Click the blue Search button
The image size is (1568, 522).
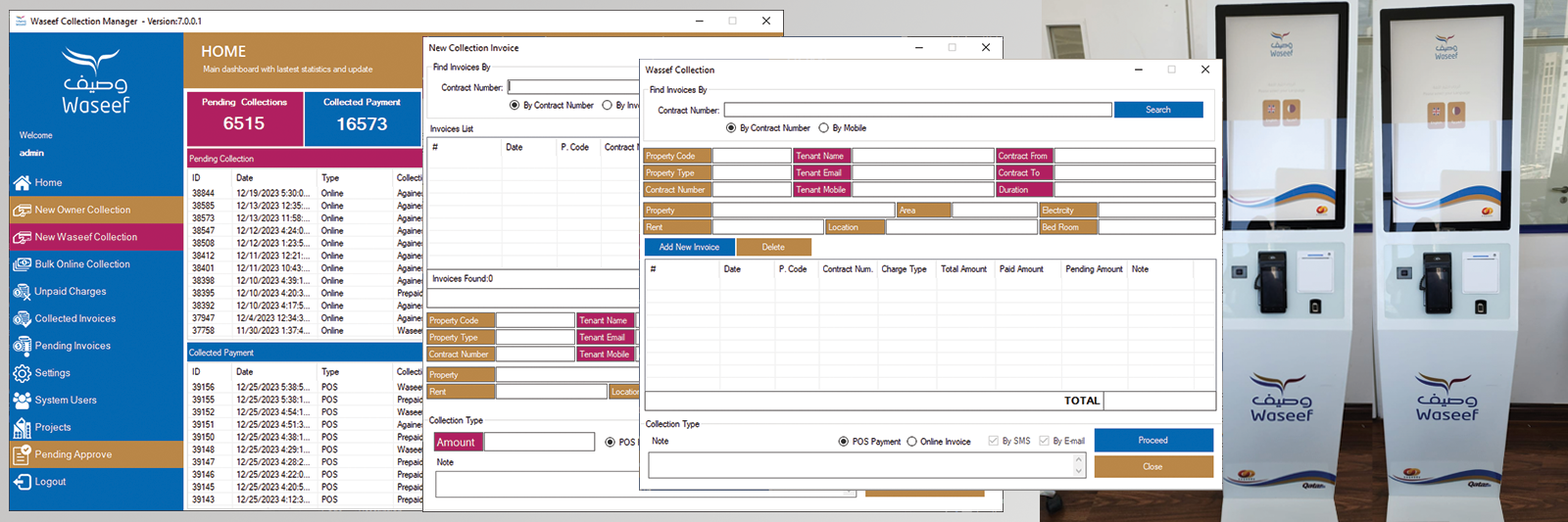point(1158,110)
